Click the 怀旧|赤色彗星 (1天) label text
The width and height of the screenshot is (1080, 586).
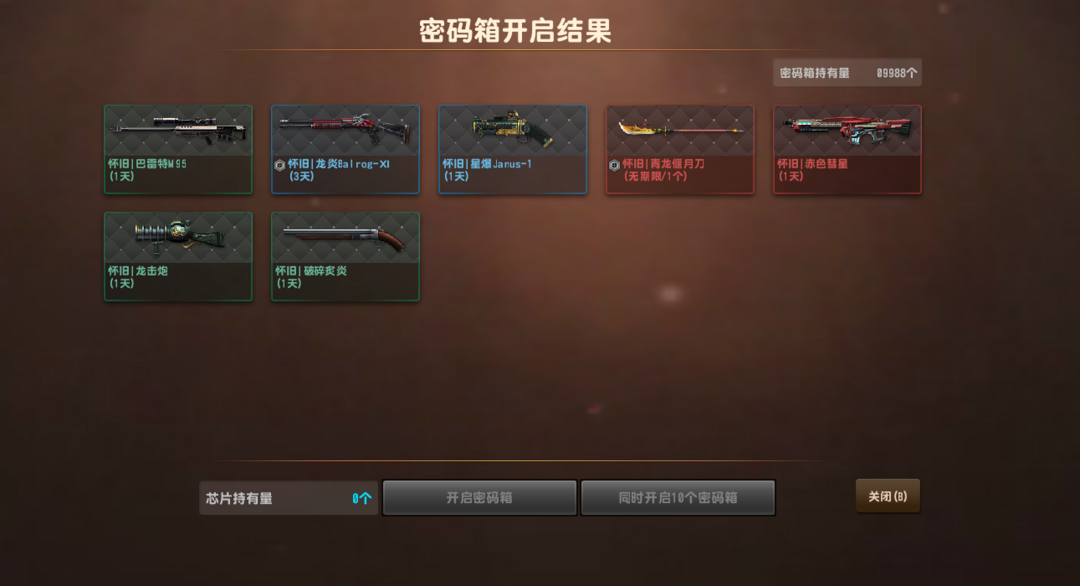(812, 170)
